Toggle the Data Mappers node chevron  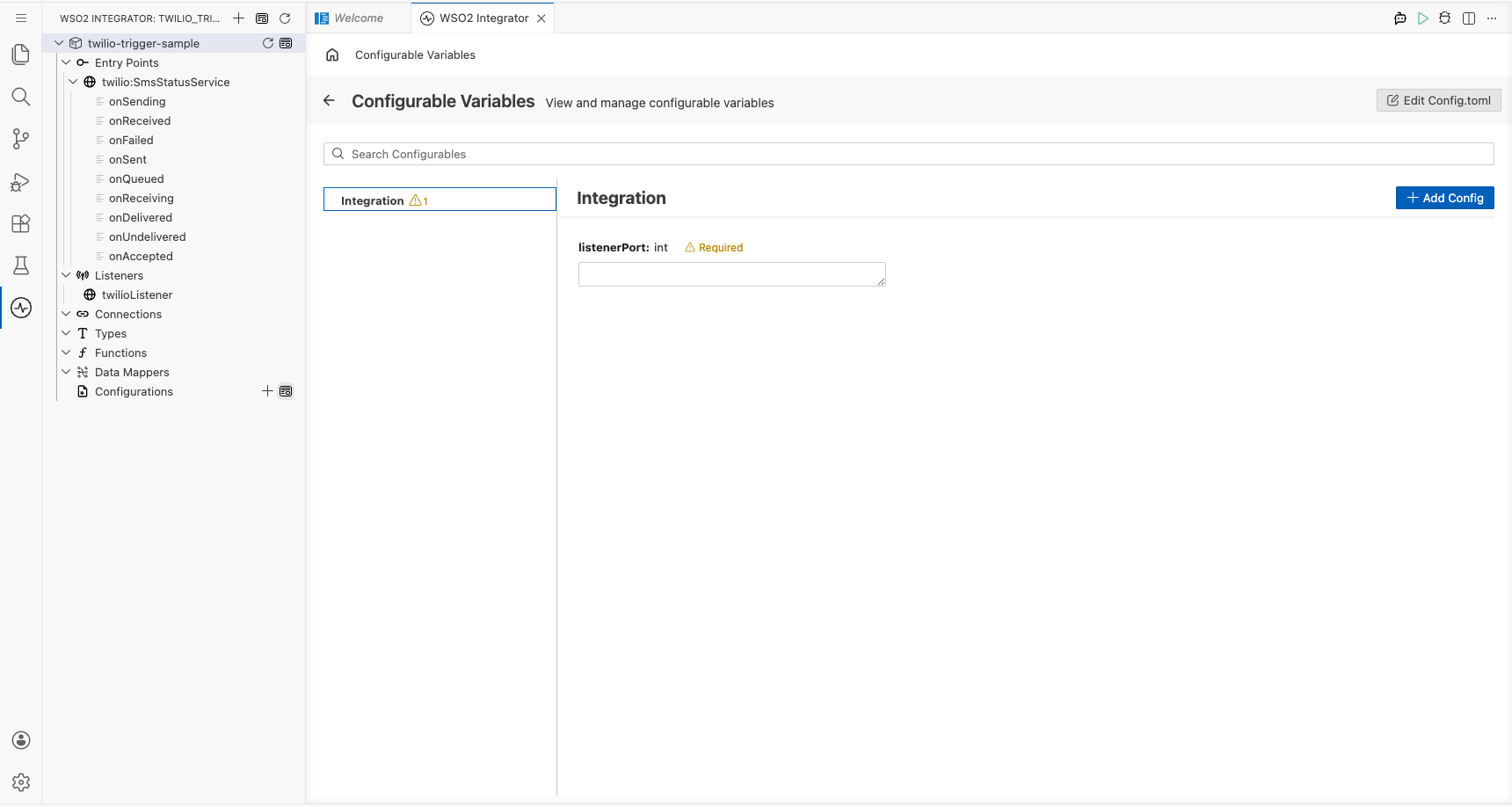[x=66, y=372]
